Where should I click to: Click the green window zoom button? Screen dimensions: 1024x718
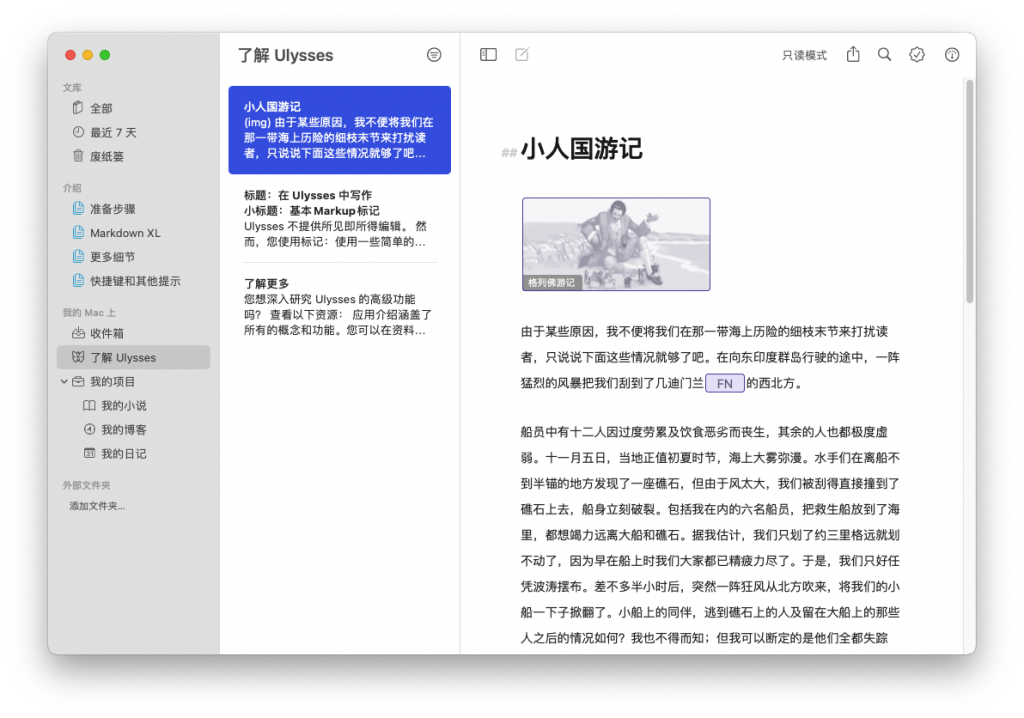tap(104, 55)
